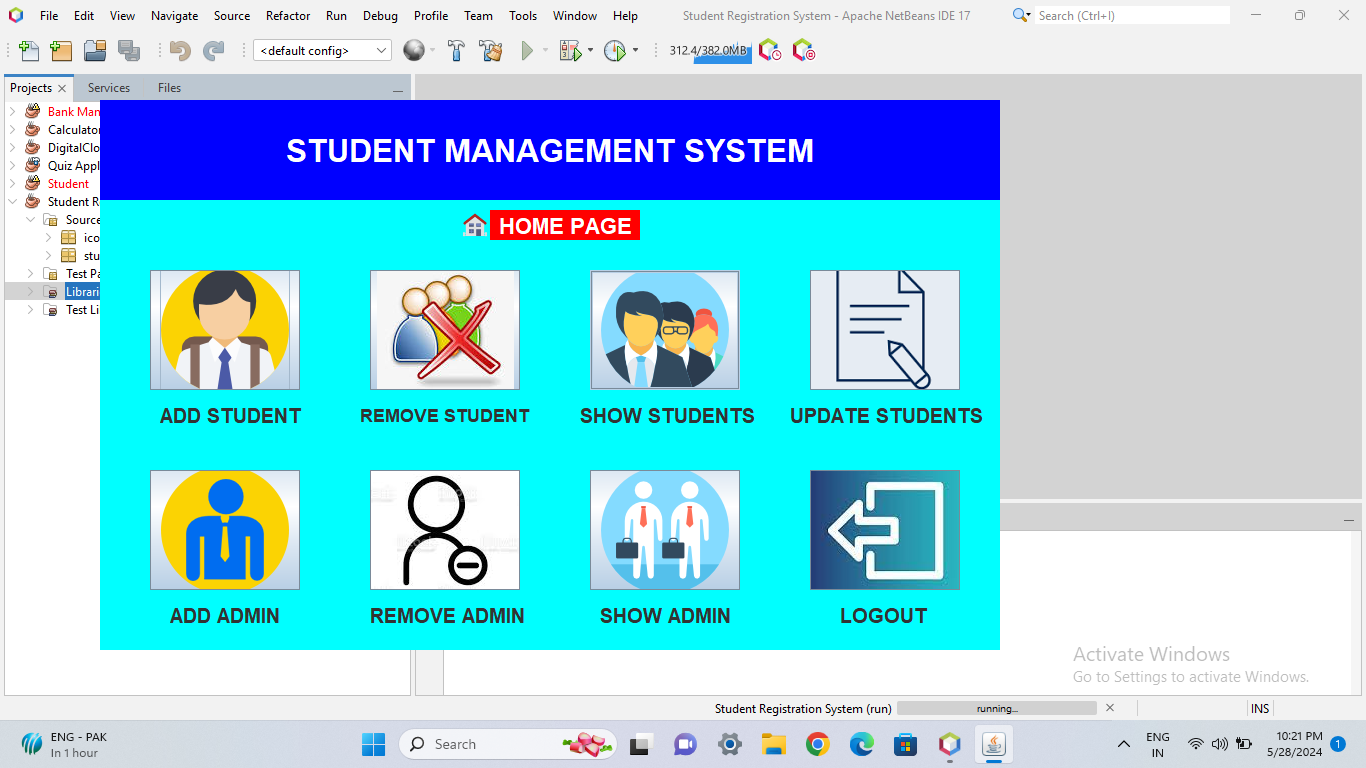Open the default config dropdown
The height and width of the screenshot is (768, 1366).
point(322,50)
